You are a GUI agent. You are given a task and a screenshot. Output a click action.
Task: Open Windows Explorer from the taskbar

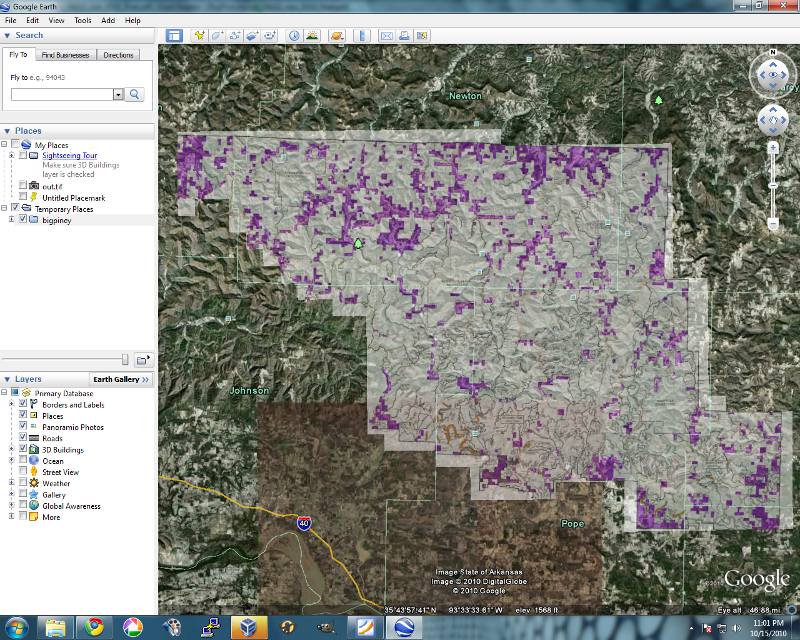55,626
